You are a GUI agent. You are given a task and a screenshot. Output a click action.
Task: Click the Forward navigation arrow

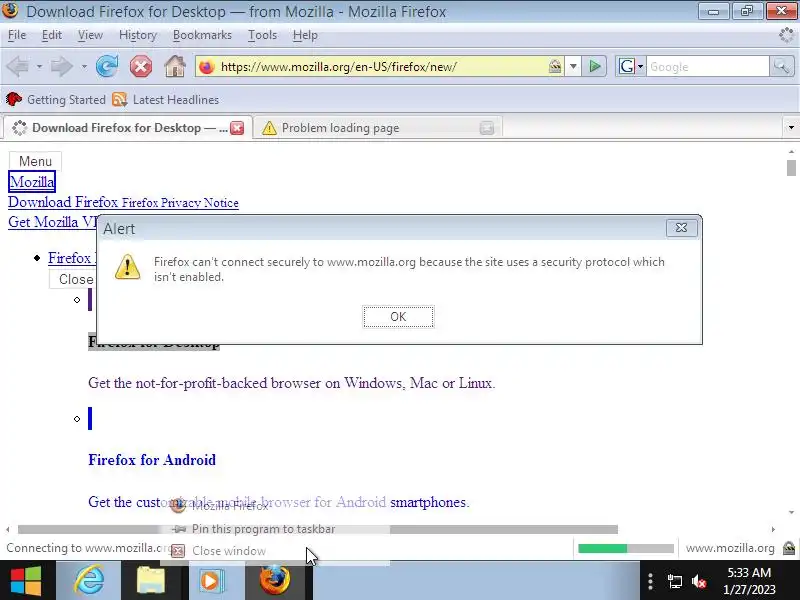click(62, 67)
